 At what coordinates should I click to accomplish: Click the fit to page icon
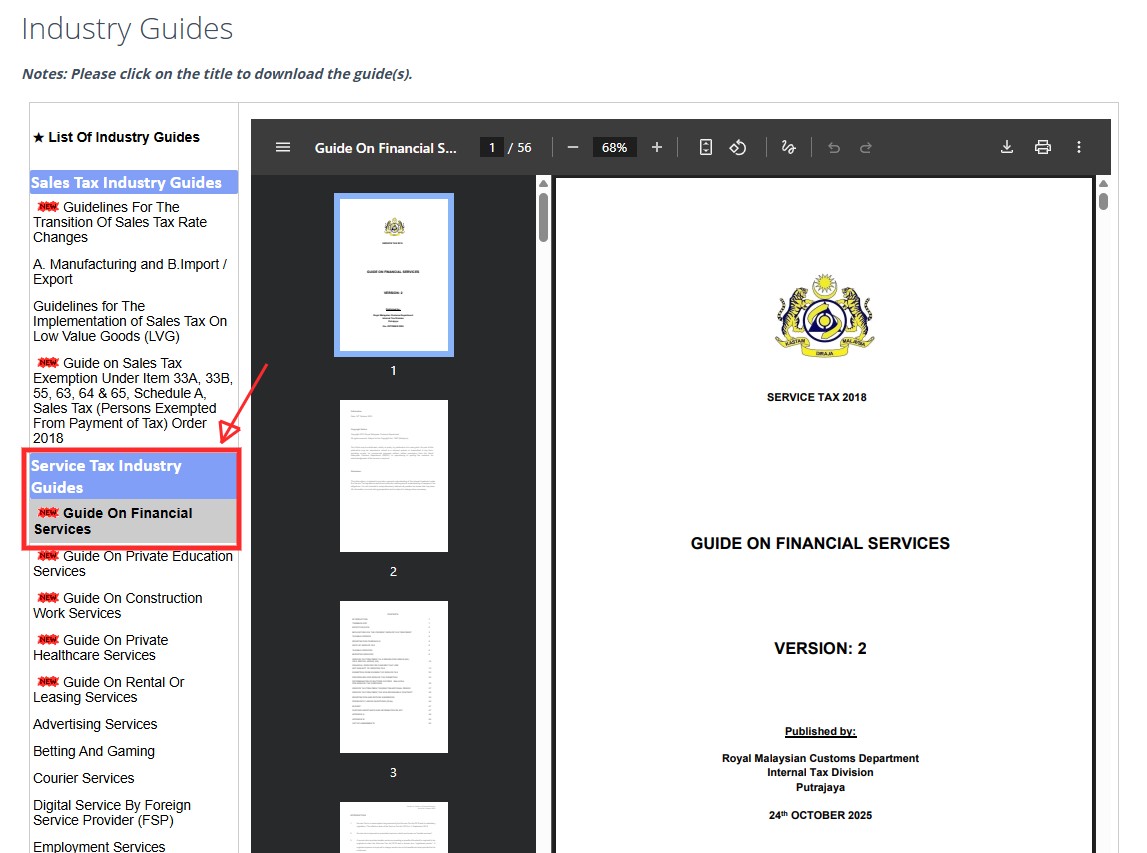(705, 147)
